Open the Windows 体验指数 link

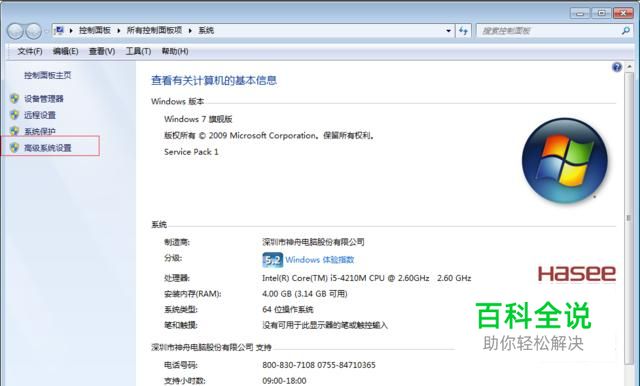(x=320, y=260)
